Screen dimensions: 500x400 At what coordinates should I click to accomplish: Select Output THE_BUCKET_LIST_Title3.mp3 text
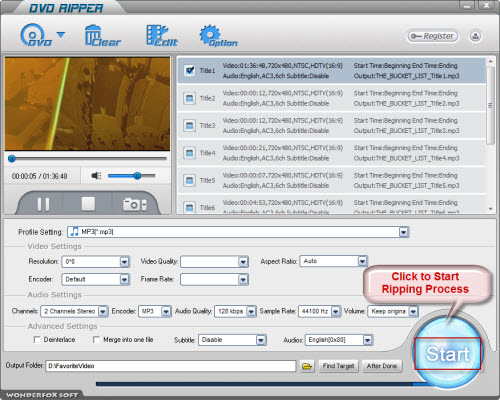[x=406, y=131]
